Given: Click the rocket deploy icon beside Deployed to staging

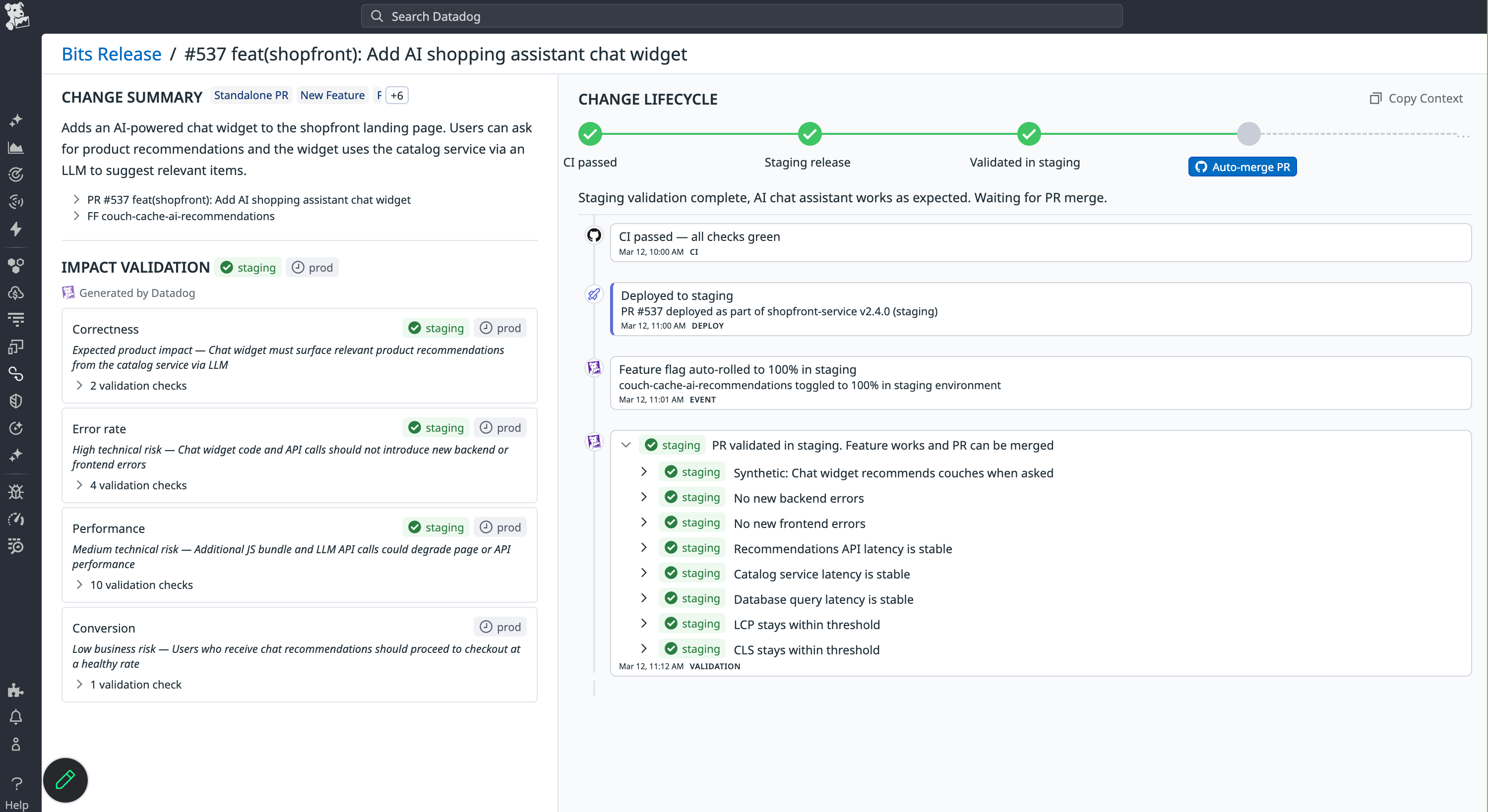Looking at the screenshot, I should (594, 294).
